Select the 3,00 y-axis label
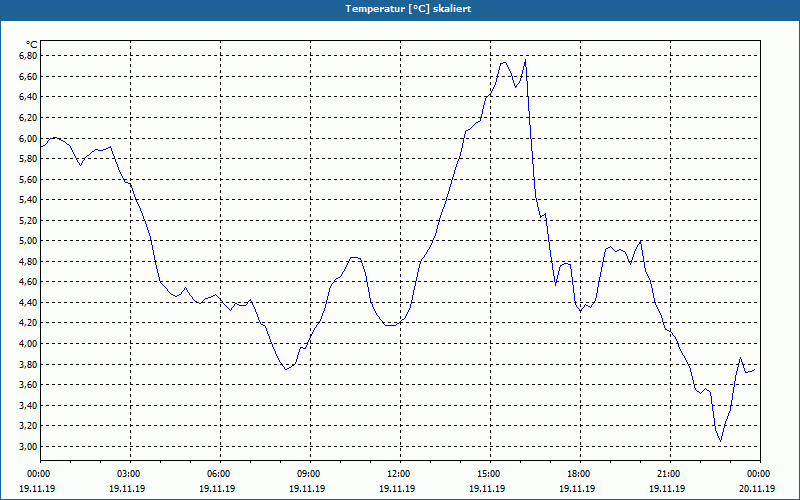The width and height of the screenshot is (800, 500). pyautogui.click(x=29, y=446)
